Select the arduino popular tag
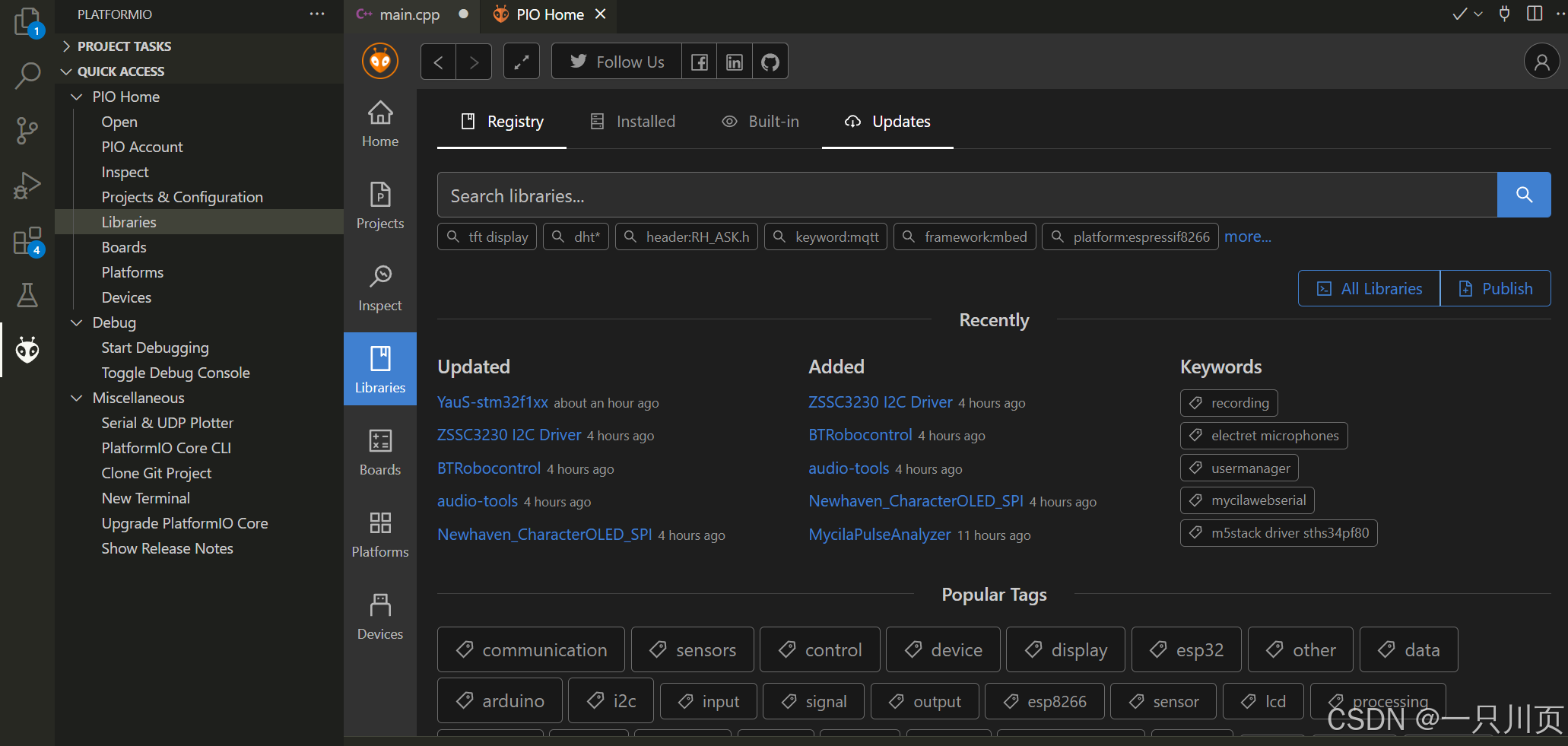1568x746 pixels. coord(500,700)
